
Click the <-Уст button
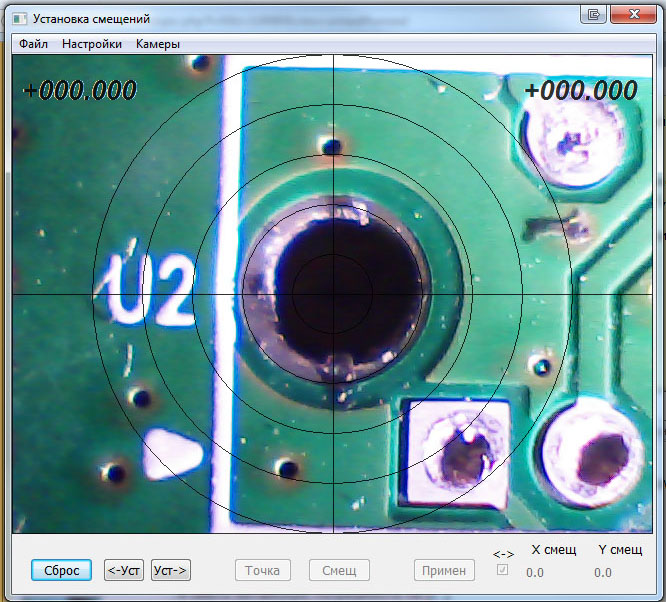(x=124, y=570)
